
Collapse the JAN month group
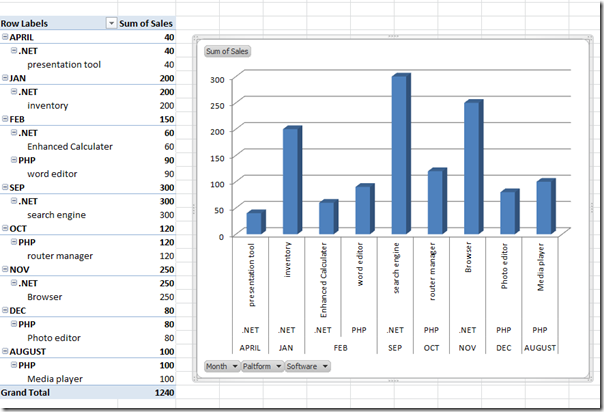pyautogui.click(x=5, y=78)
